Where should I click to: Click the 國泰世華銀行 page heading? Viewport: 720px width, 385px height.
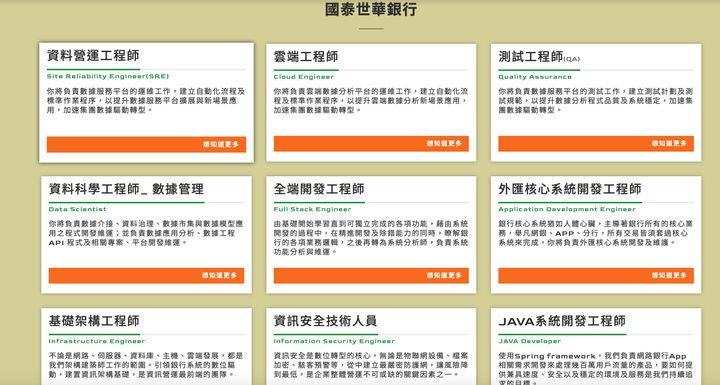(x=371, y=9)
